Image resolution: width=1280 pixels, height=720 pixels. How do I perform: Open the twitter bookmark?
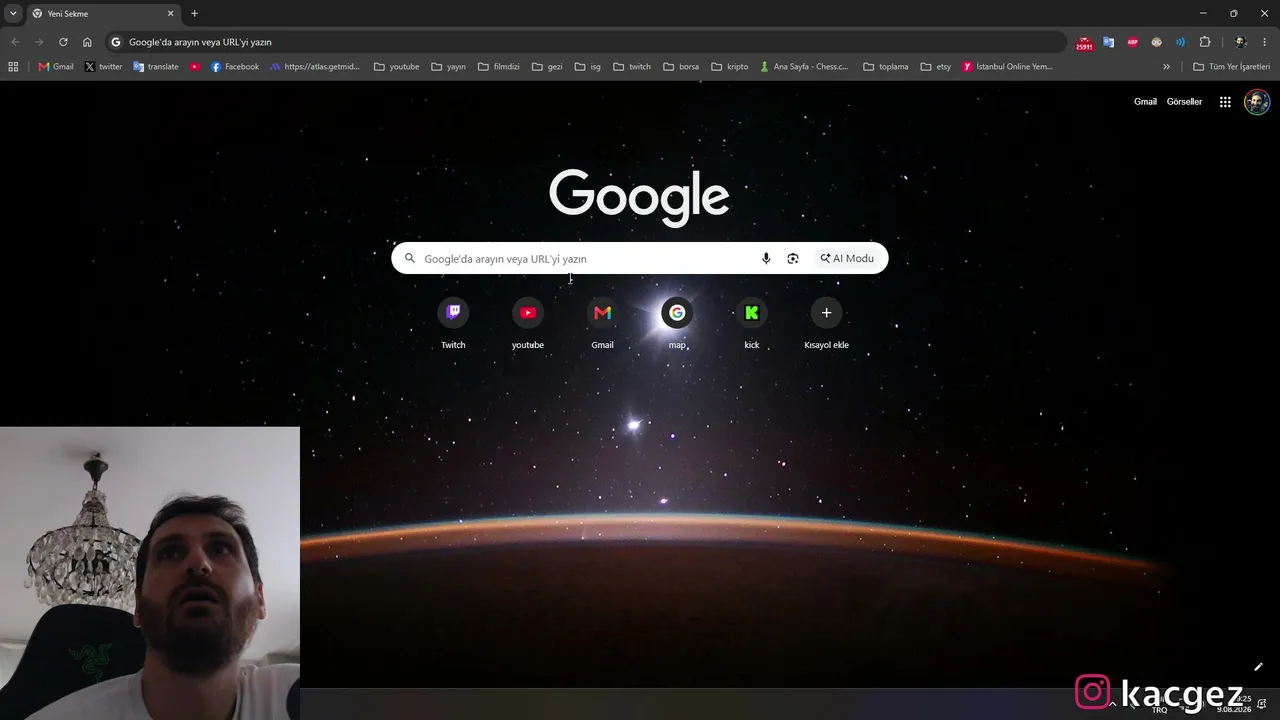tap(104, 67)
